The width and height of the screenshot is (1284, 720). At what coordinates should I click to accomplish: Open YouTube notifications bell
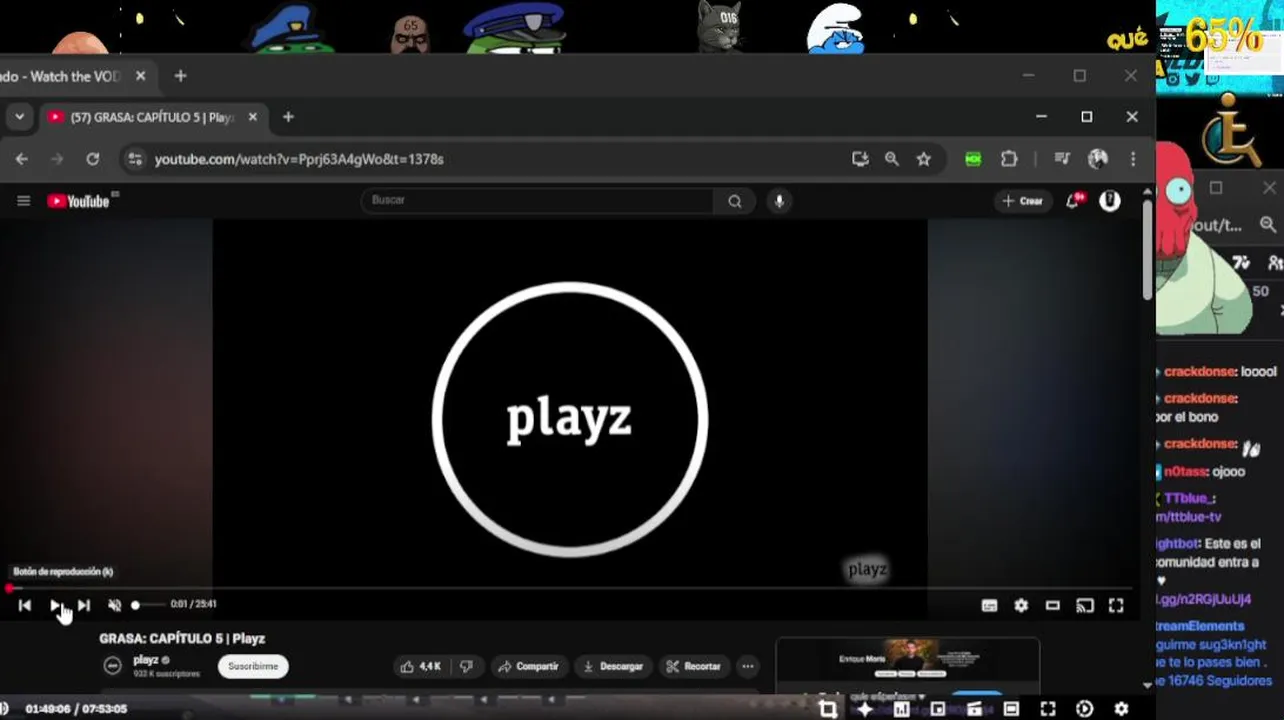pyautogui.click(x=1074, y=201)
